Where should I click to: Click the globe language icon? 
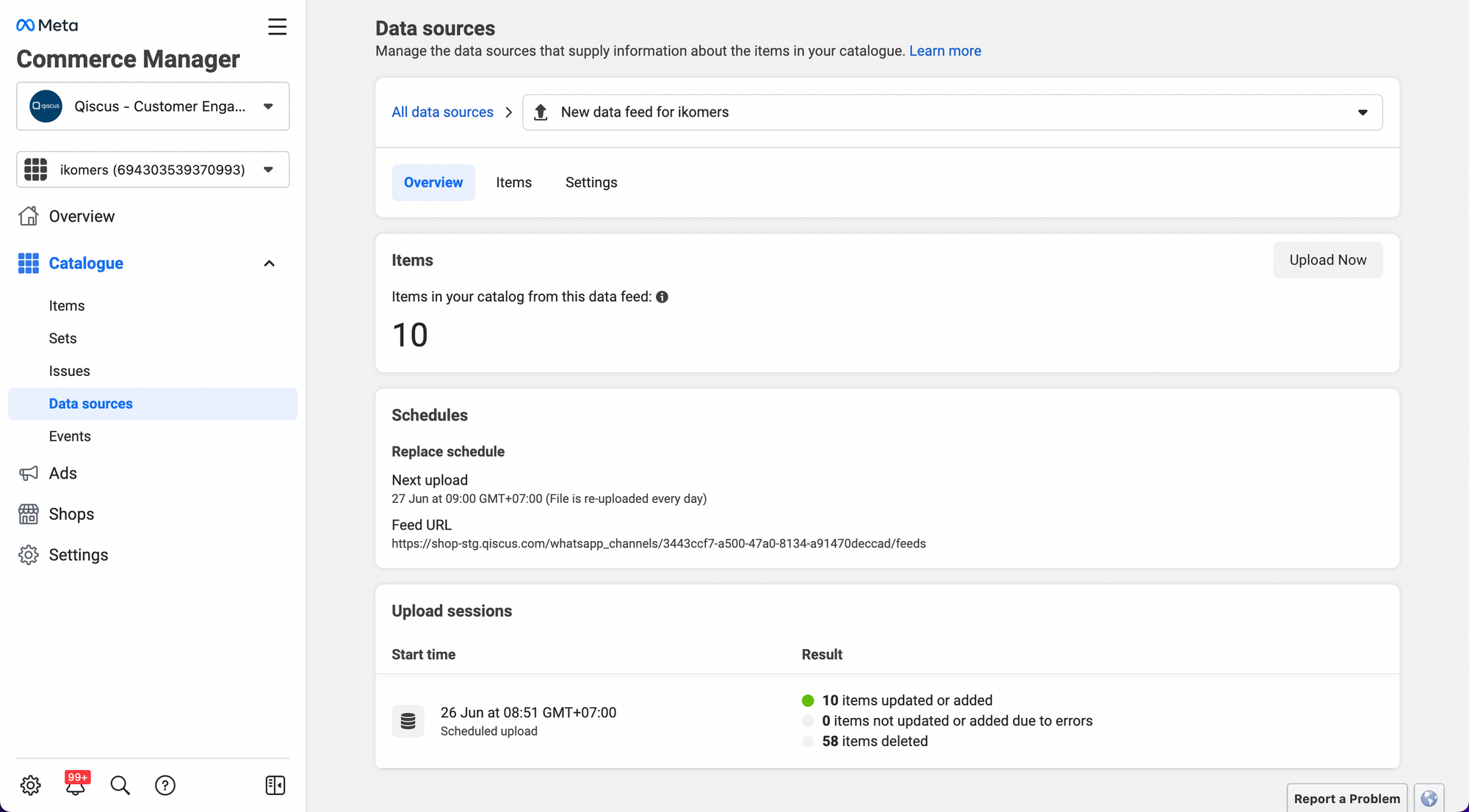(1429, 798)
